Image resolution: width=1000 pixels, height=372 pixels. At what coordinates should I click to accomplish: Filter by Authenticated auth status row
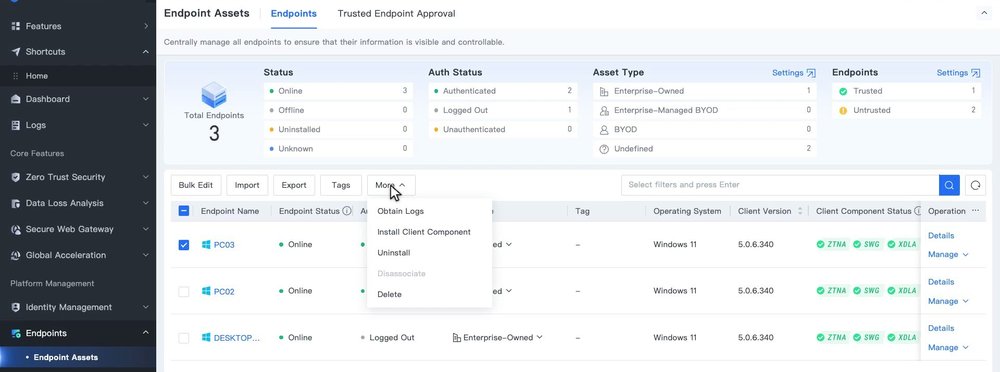[x=503, y=91]
